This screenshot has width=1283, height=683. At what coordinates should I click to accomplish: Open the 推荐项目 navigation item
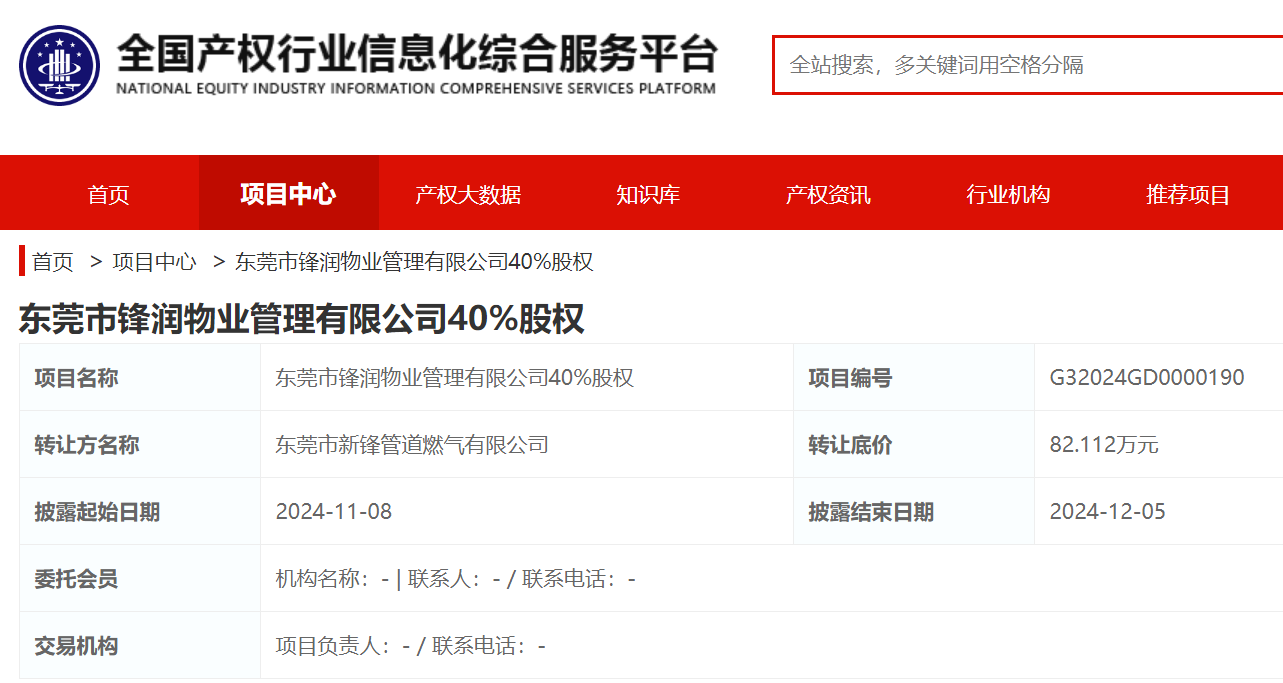click(1188, 194)
